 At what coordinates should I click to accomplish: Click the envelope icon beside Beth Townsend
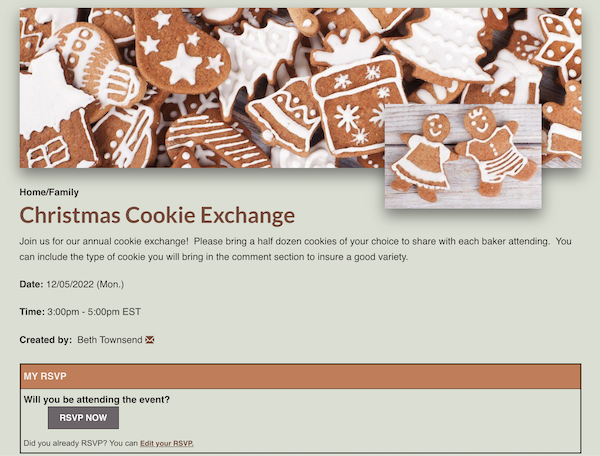pyautogui.click(x=150, y=340)
